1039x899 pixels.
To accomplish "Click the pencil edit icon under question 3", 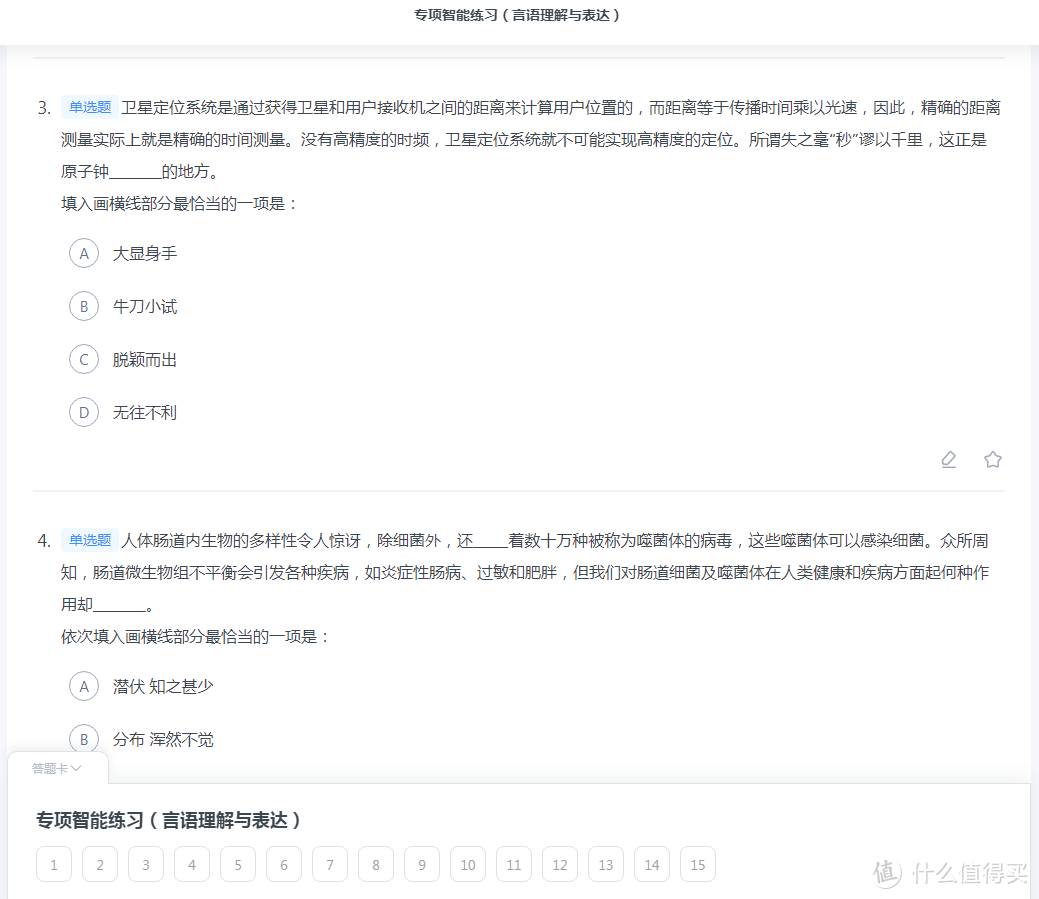I will (948, 459).
